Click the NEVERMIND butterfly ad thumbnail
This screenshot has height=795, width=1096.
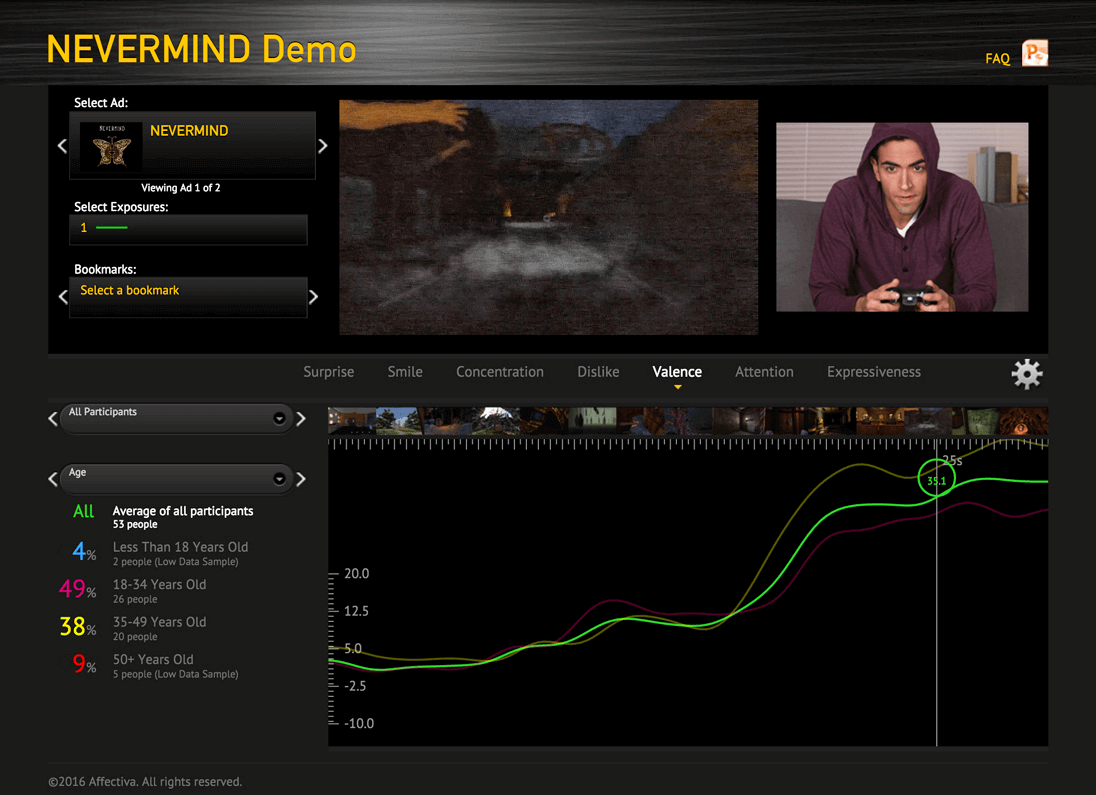coord(111,145)
